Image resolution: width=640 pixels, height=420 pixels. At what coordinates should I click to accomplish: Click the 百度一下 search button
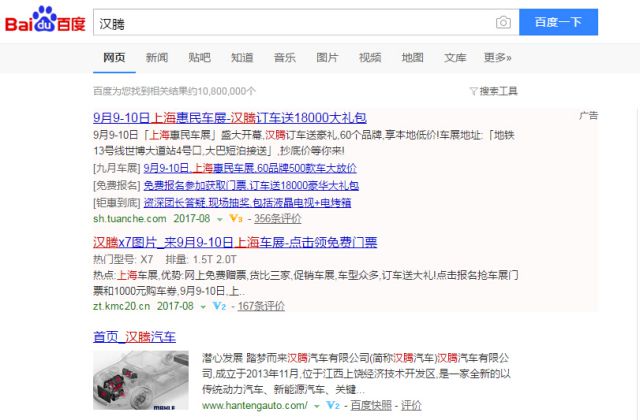[x=558, y=22]
